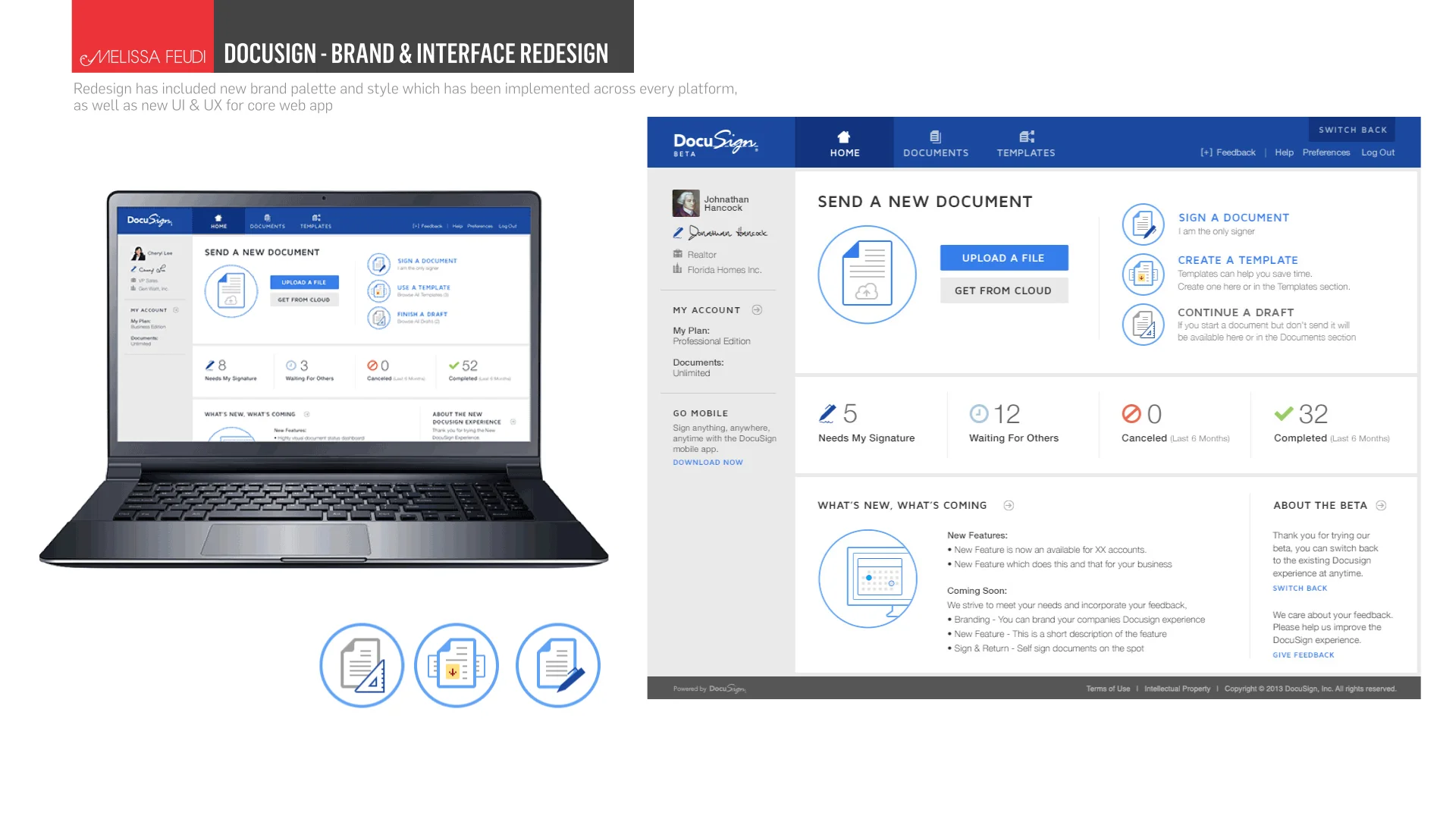Click the Upload a File button
1456x819 pixels.
(1003, 258)
